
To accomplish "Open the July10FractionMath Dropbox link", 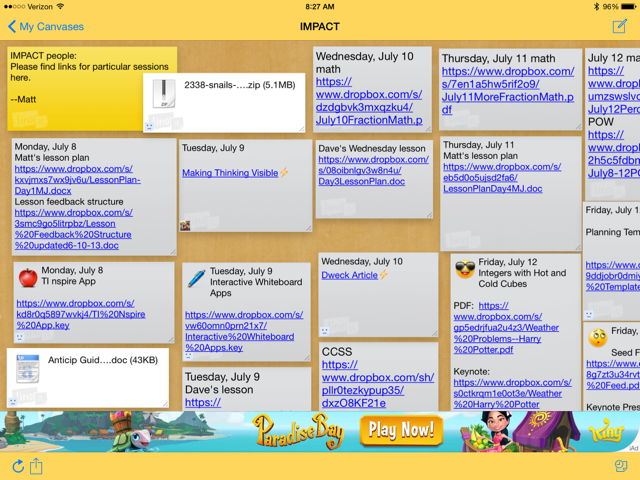I will 369,101.
